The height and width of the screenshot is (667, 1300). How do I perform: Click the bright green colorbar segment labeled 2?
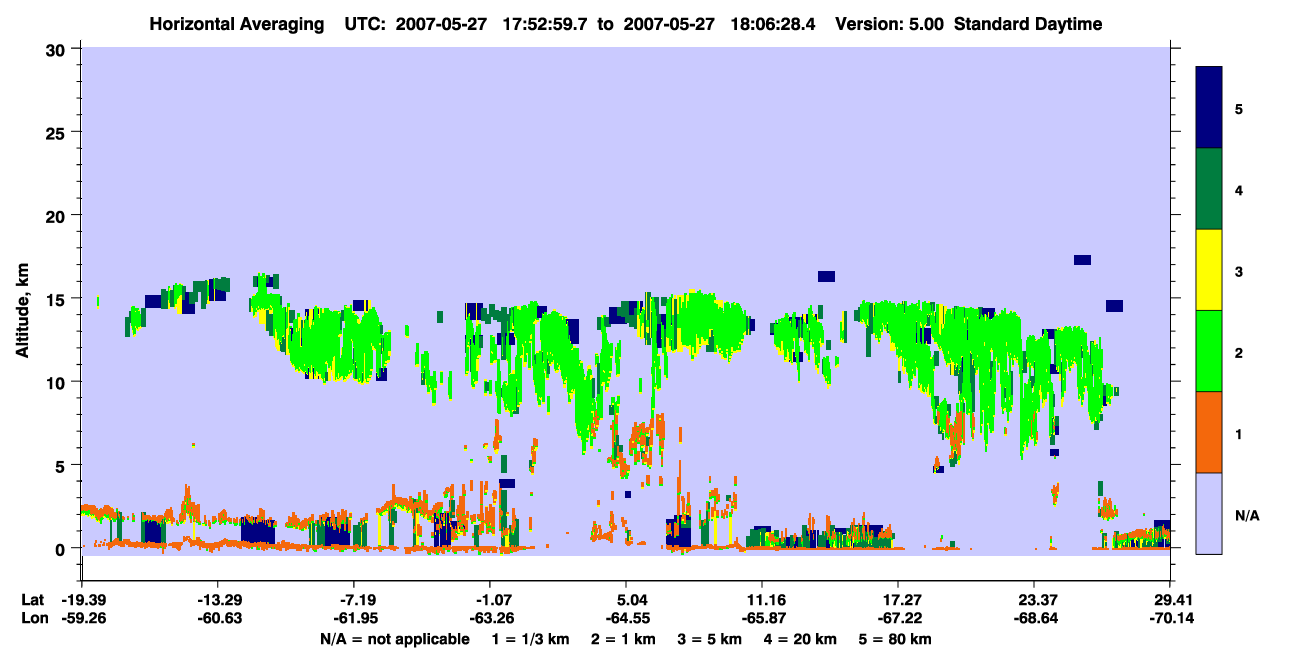(x=1209, y=351)
